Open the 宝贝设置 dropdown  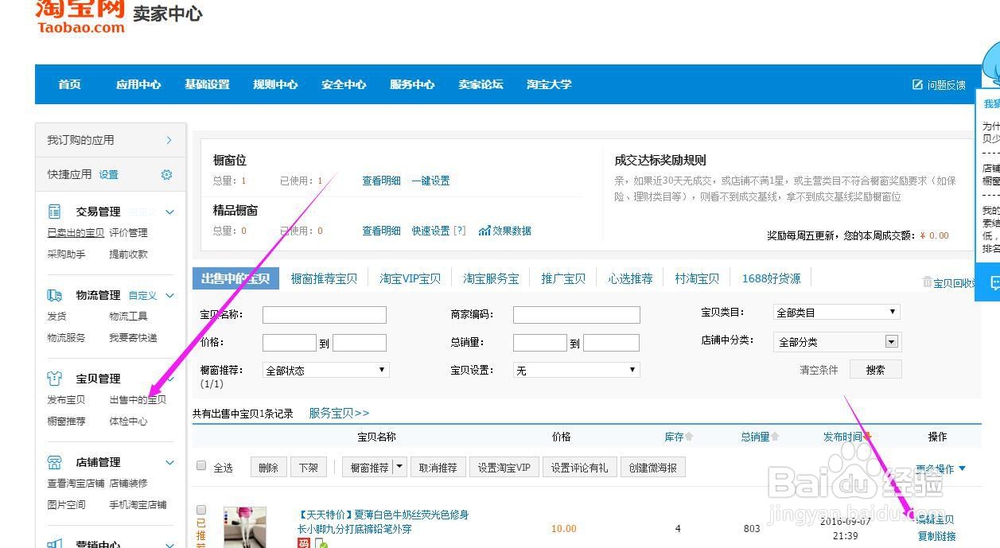(x=577, y=370)
